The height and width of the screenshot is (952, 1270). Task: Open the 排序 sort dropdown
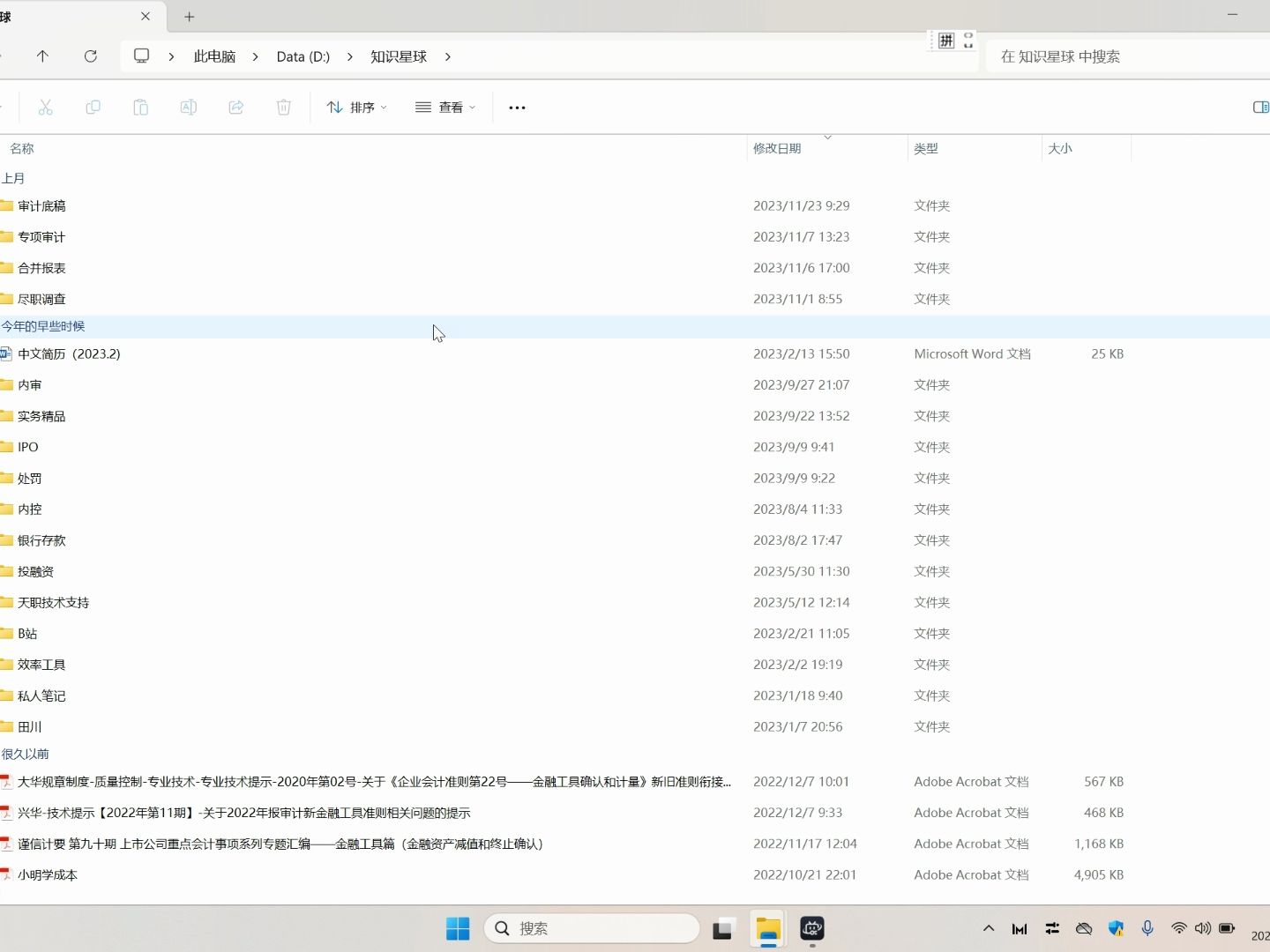(x=357, y=108)
